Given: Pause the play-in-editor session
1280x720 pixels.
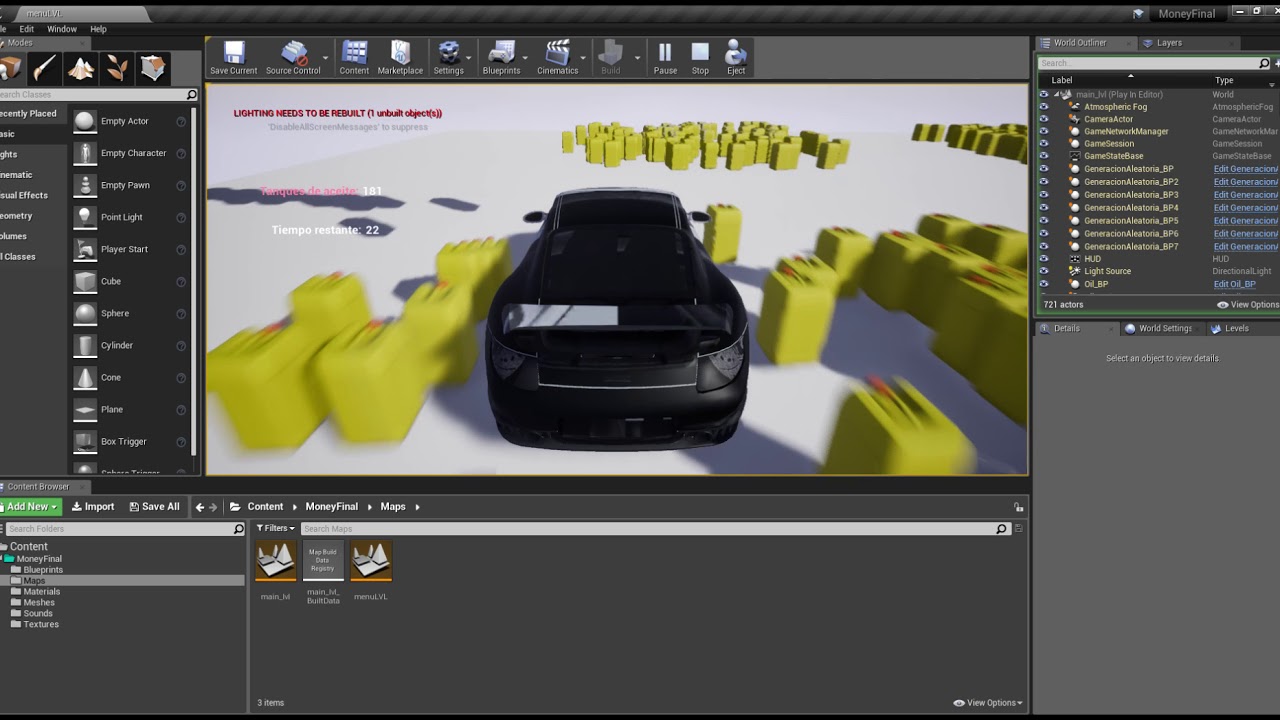Looking at the screenshot, I should pos(665,58).
